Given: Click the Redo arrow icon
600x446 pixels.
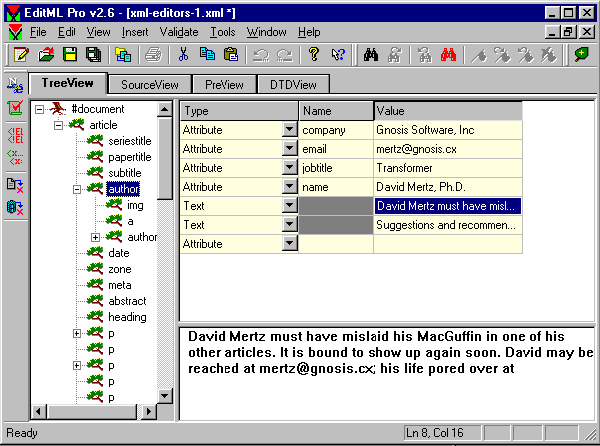Looking at the screenshot, I should click(x=284, y=55).
